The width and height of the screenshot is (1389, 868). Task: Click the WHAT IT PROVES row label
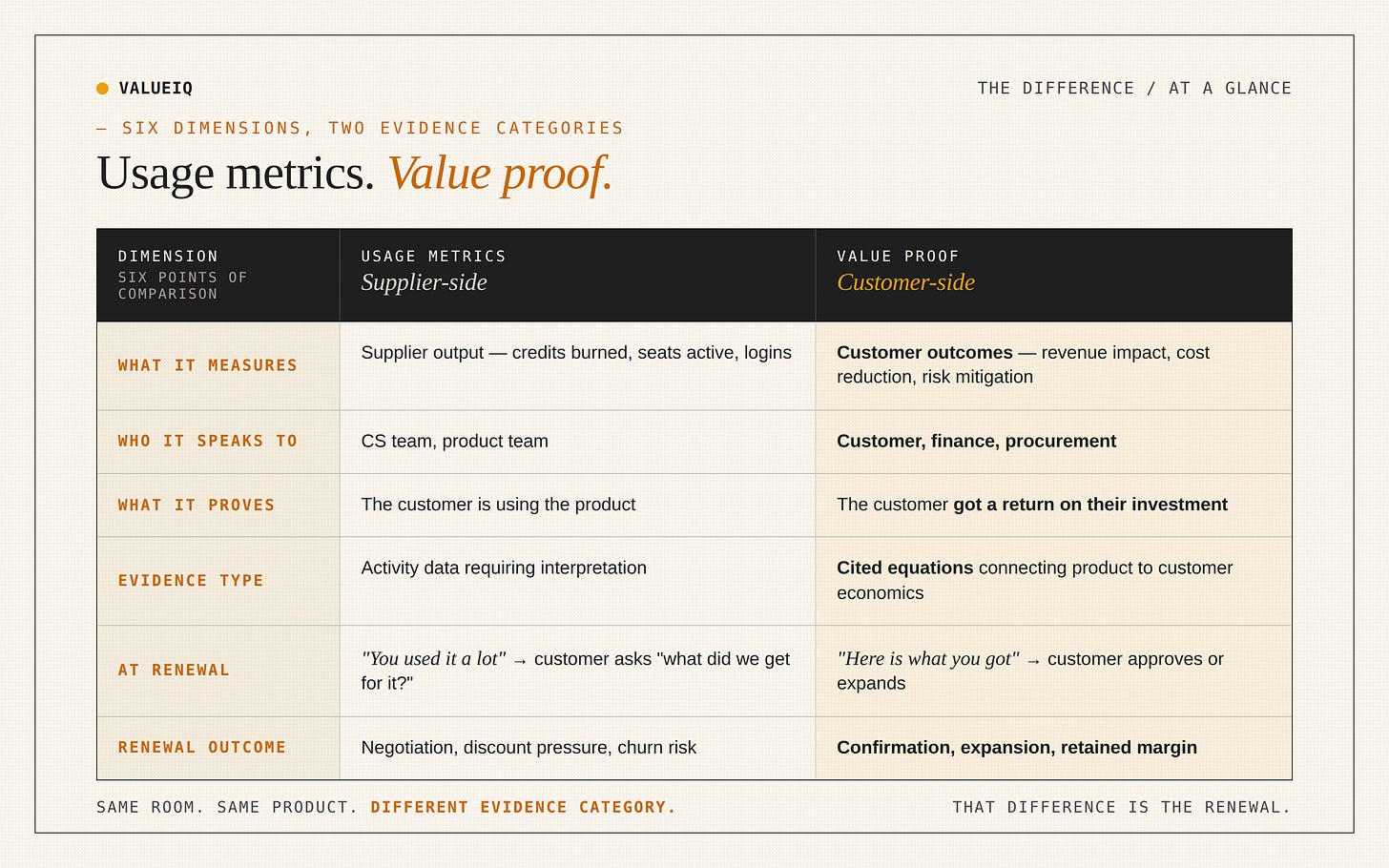click(x=197, y=505)
